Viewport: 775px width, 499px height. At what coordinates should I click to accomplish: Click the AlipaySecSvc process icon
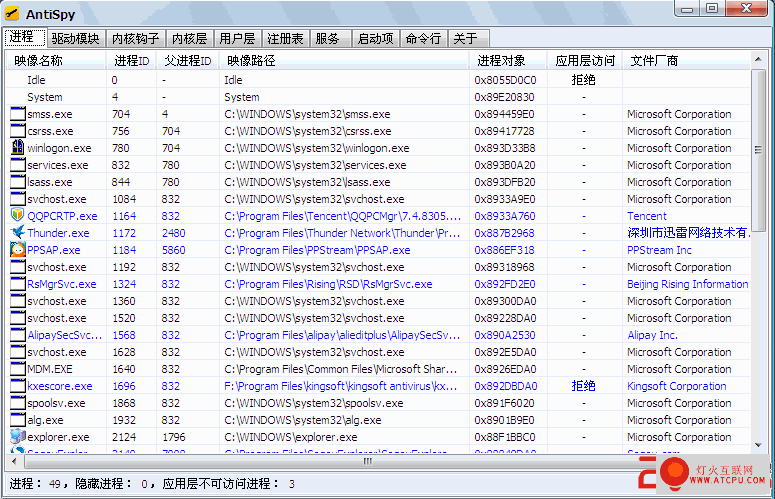click(18, 334)
